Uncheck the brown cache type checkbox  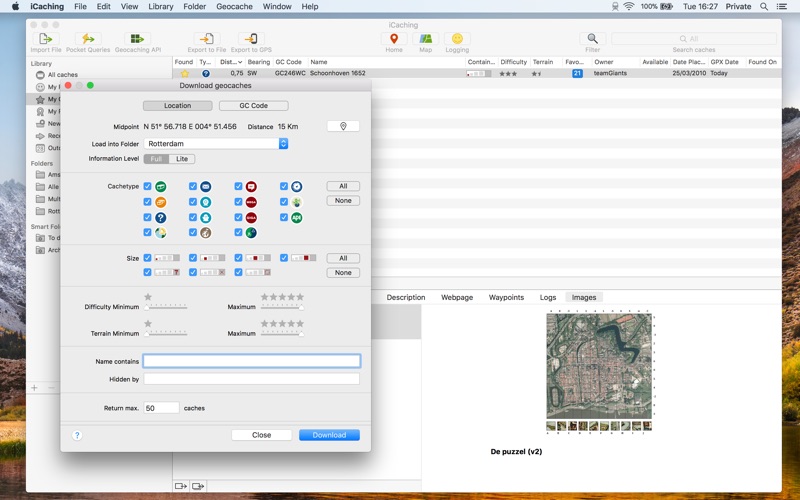(193, 233)
